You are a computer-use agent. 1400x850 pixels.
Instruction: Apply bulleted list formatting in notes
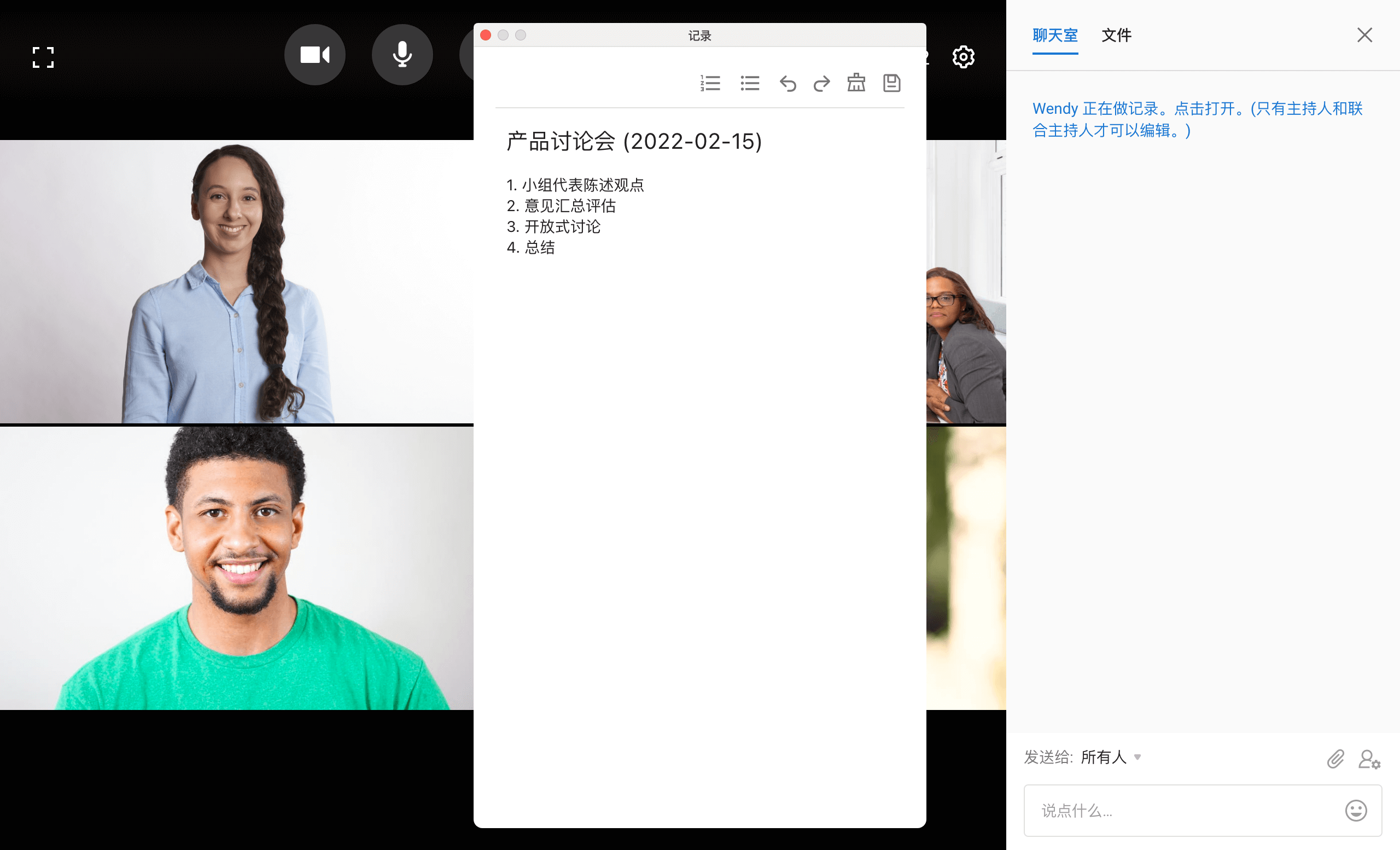[x=750, y=84]
